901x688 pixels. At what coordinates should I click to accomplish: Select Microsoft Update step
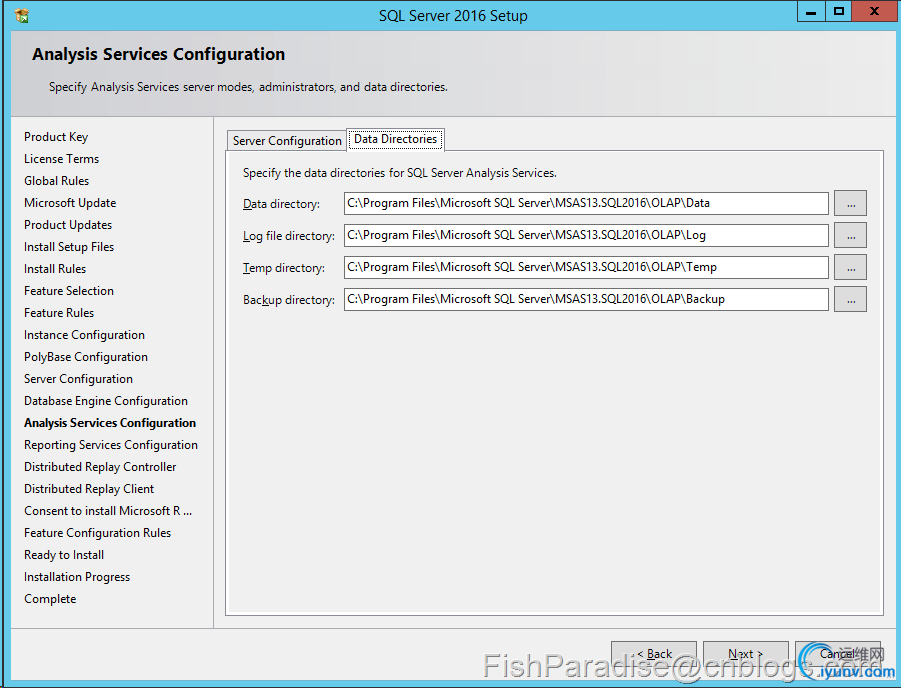tap(70, 203)
